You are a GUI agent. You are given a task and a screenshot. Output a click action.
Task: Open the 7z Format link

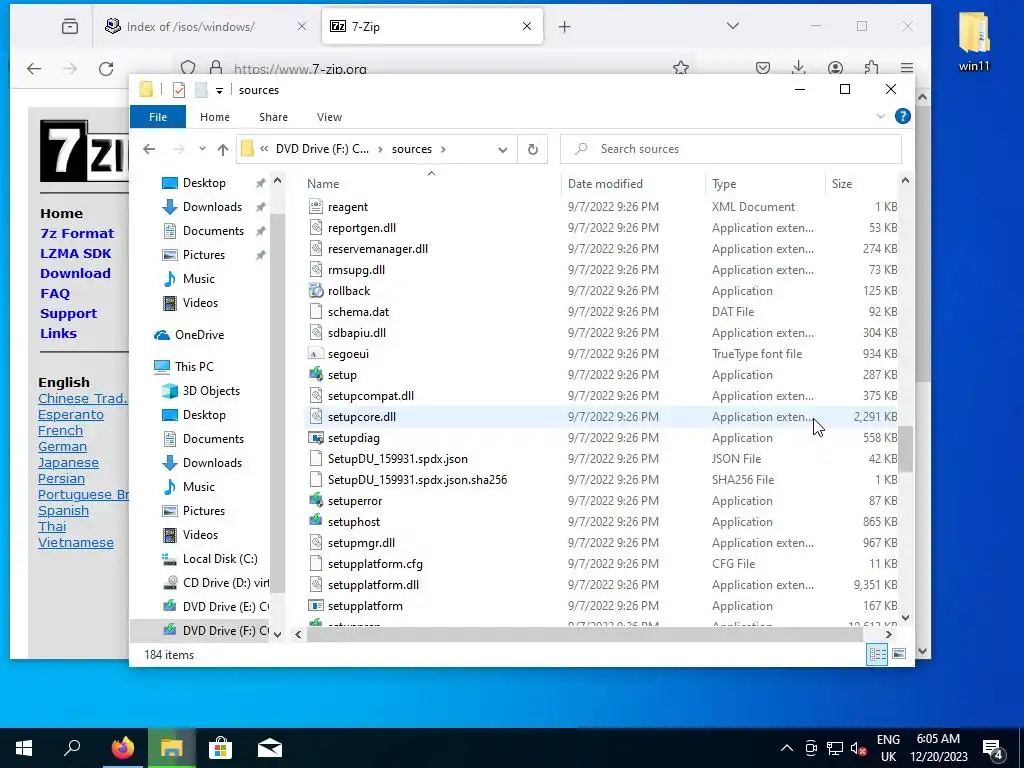coord(77,233)
